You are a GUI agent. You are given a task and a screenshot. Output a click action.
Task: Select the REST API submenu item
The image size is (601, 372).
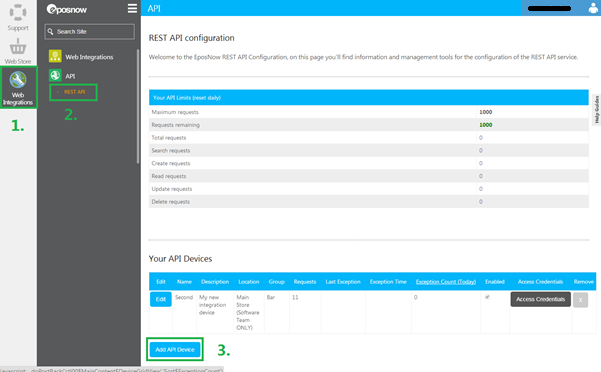(75, 92)
